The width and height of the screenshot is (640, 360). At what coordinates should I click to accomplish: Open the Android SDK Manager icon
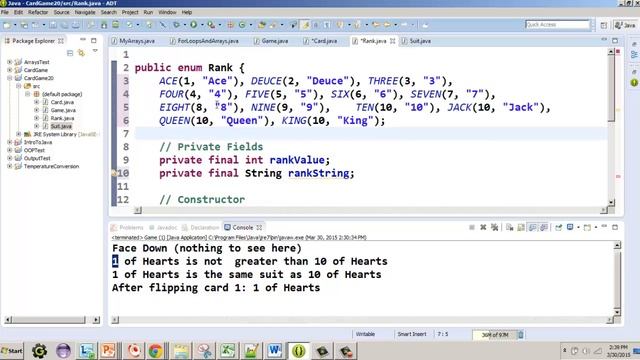pyautogui.click(x=104, y=25)
